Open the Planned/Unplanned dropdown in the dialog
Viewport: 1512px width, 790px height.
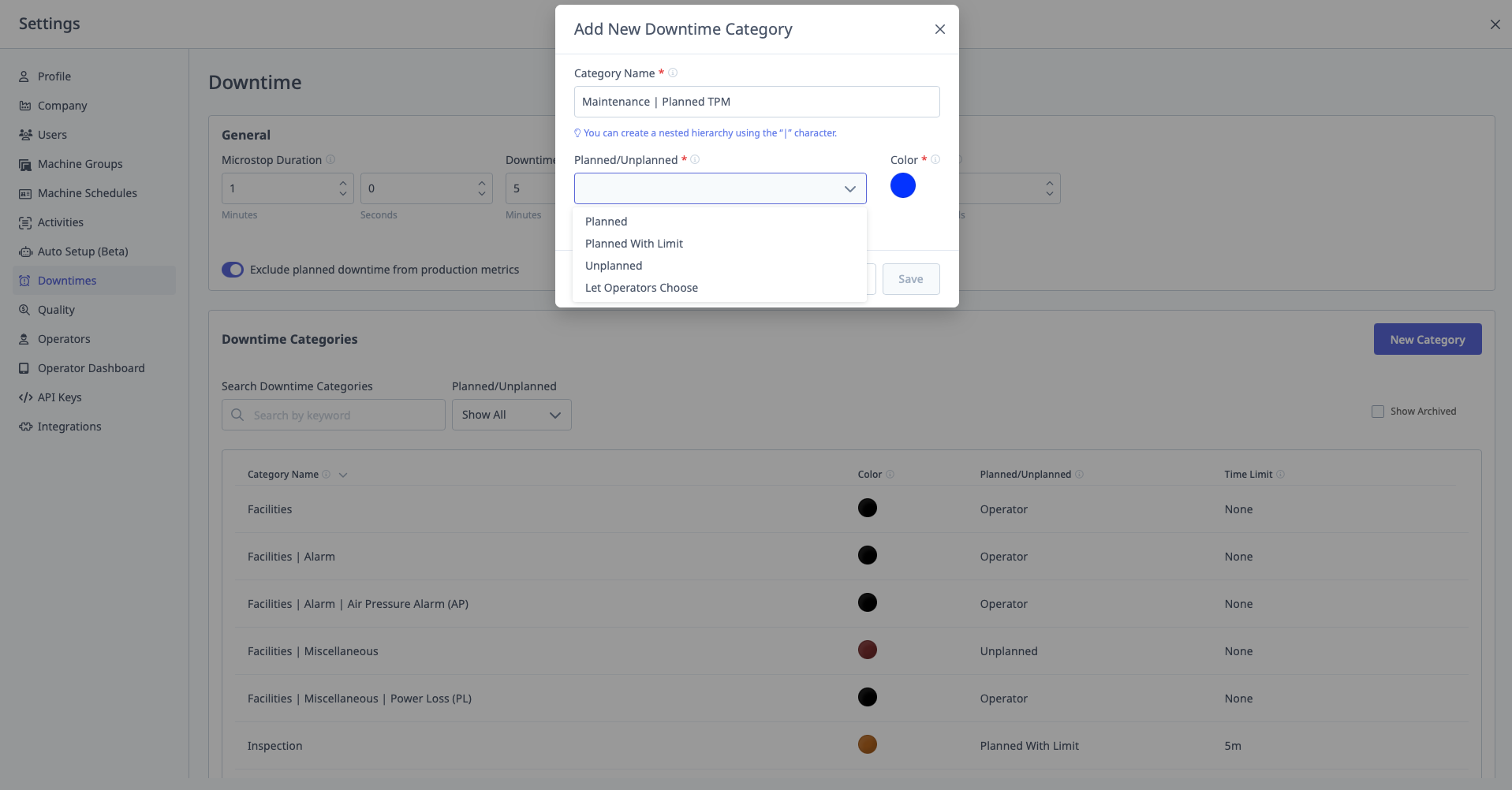tap(719, 188)
